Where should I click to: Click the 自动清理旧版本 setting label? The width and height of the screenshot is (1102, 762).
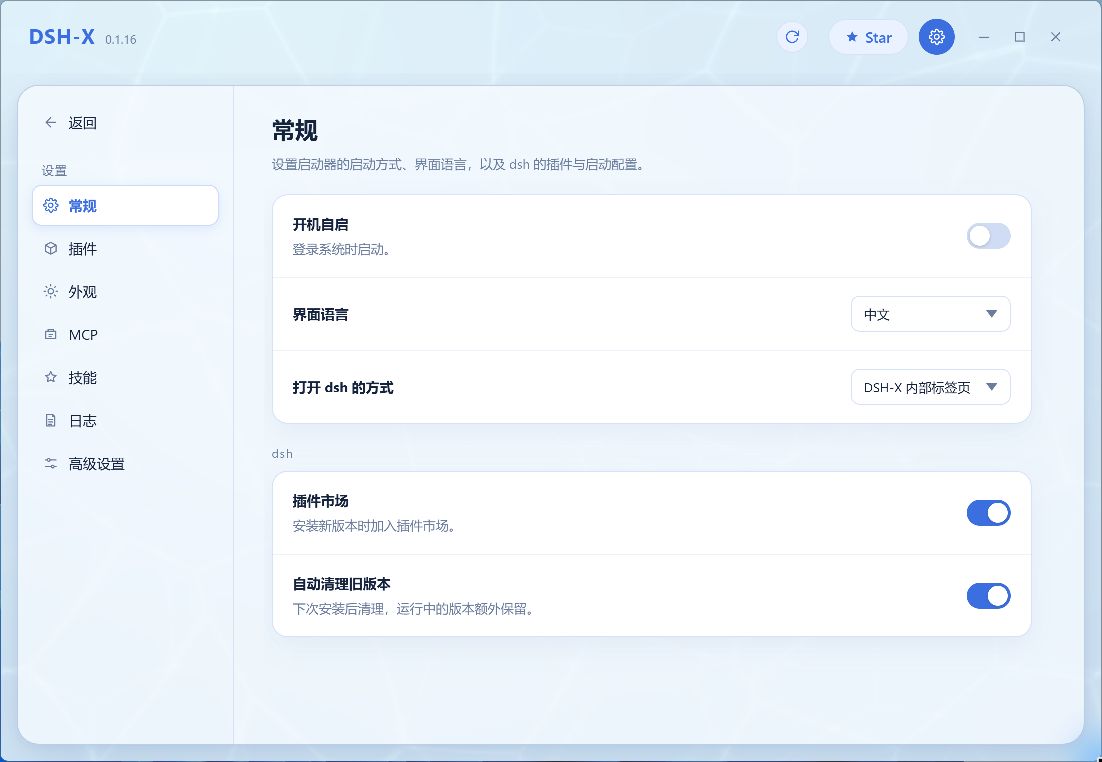pos(342,584)
